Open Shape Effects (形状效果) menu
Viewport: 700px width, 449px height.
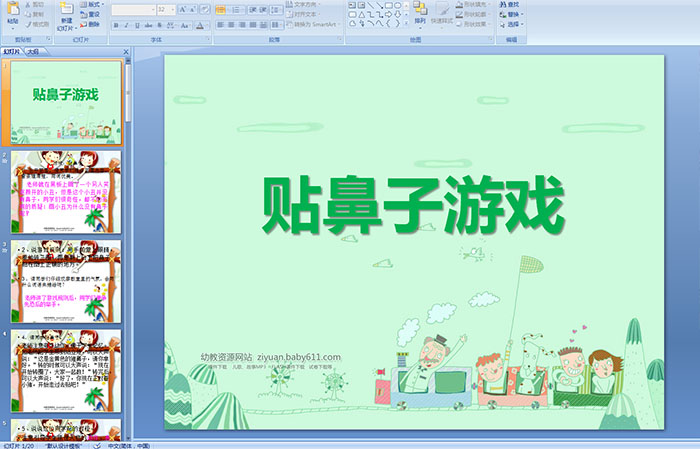point(473,24)
